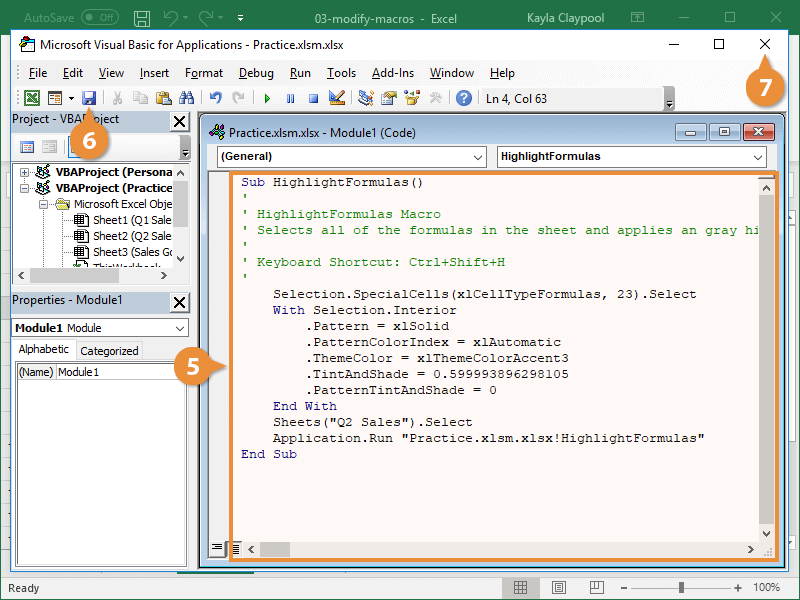This screenshot has width=800, height=600.
Task: Collapse the VBAProject (Practice) tree node
Action: point(25,188)
